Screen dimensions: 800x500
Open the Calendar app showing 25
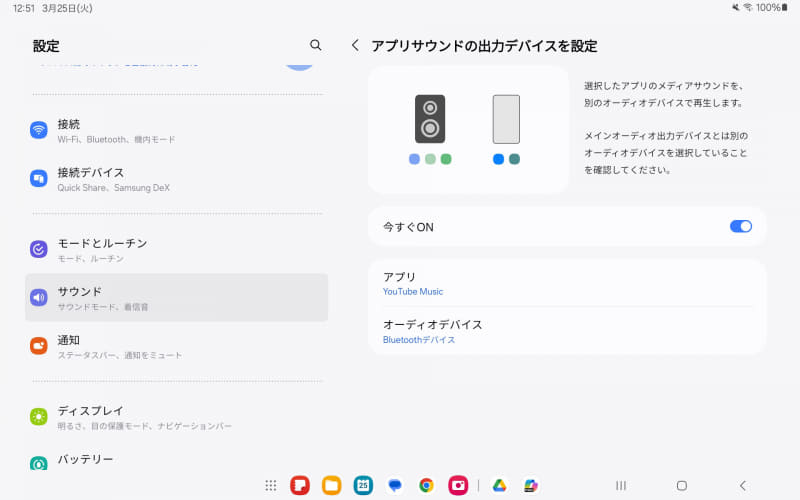pos(363,485)
